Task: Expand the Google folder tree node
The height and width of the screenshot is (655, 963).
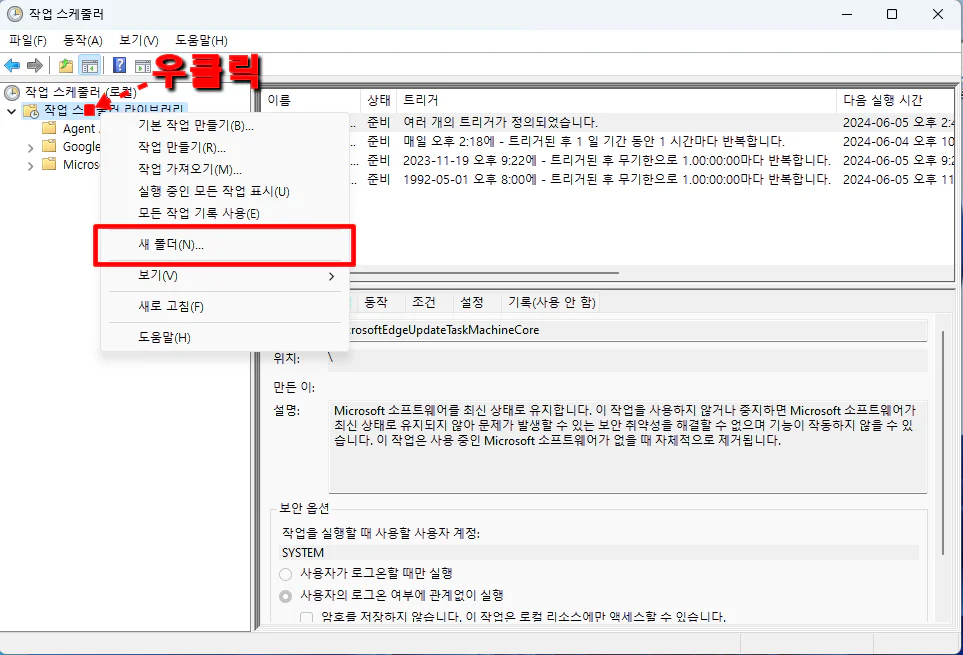Action: (29, 147)
